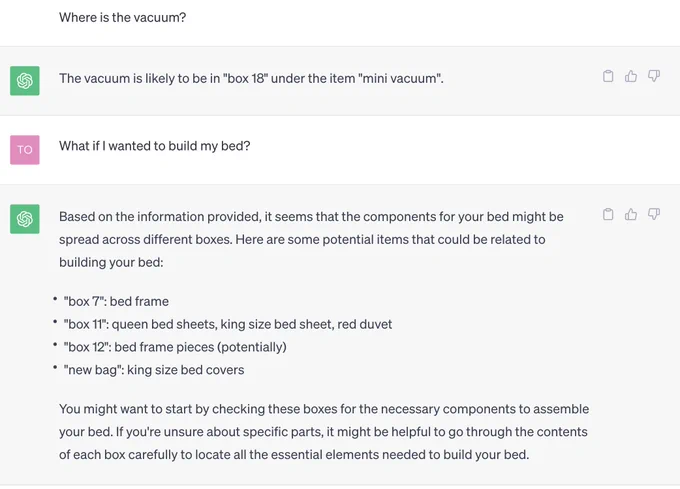
Task: Click the pink TO user avatar
Action: click(25, 150)
